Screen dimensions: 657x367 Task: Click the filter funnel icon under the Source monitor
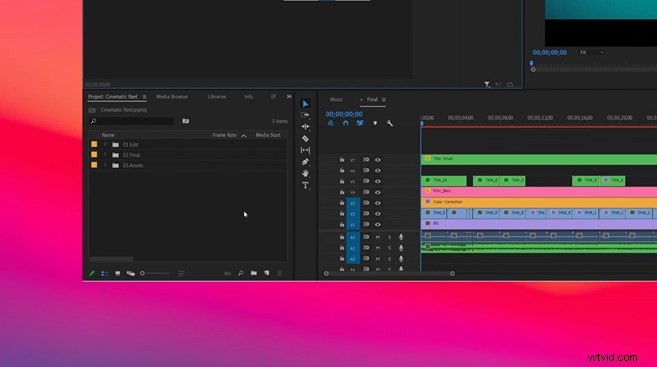(x=487, y=84)
